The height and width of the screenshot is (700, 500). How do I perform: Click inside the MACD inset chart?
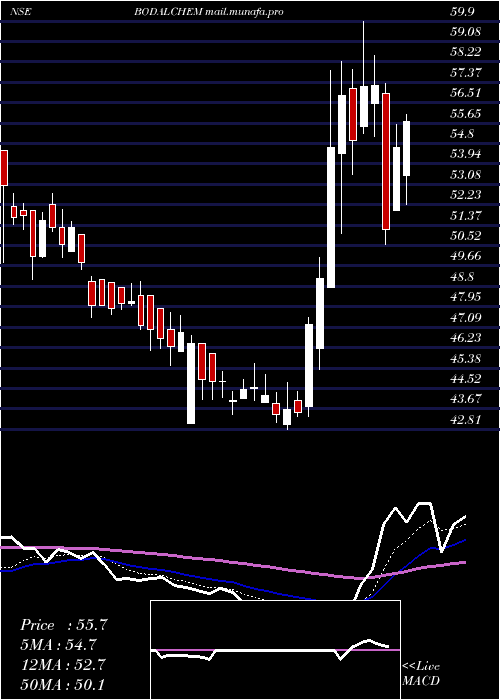[275, 650]
